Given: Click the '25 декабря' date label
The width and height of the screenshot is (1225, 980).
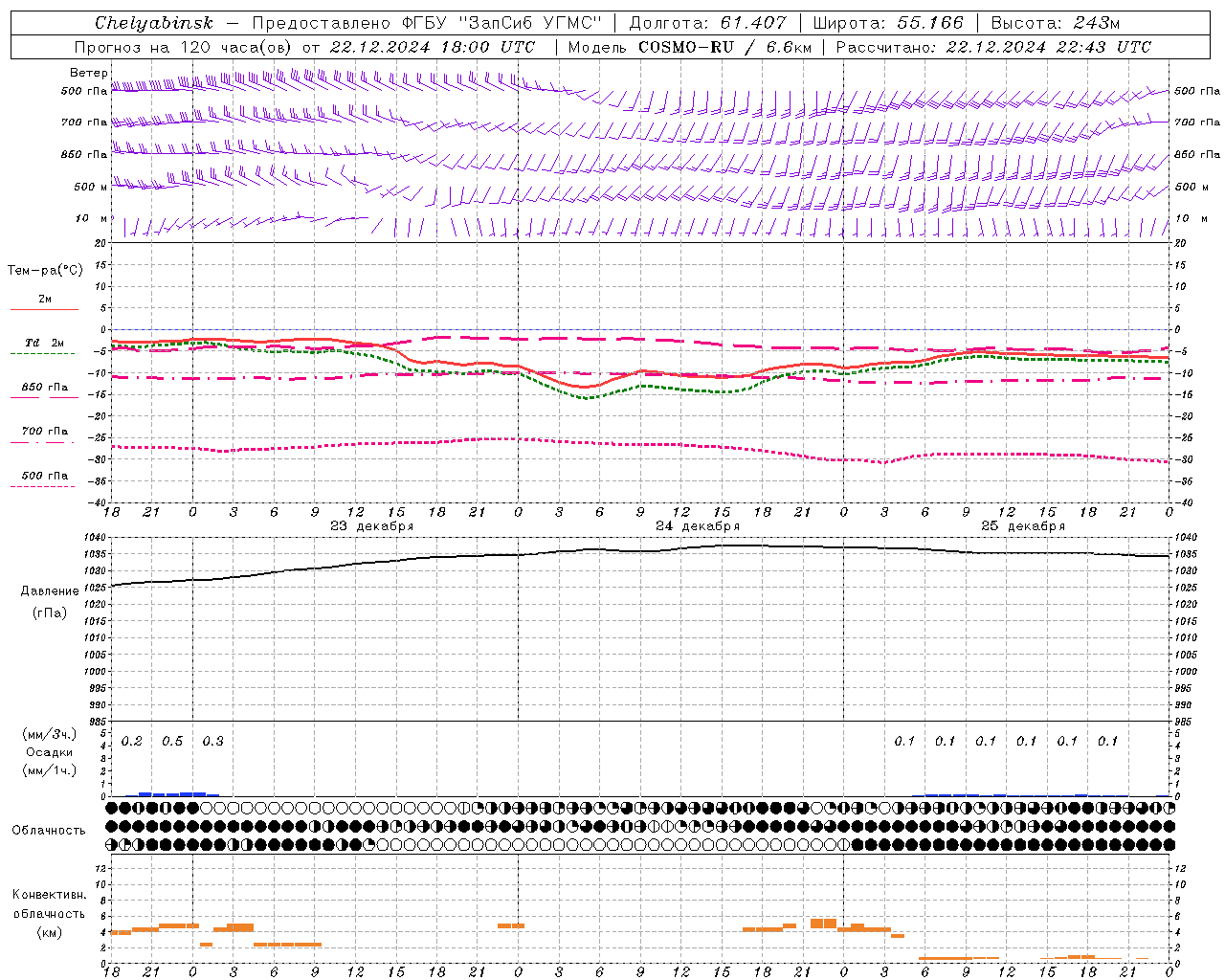Looking at the screenshot, I should (1023, 526).
